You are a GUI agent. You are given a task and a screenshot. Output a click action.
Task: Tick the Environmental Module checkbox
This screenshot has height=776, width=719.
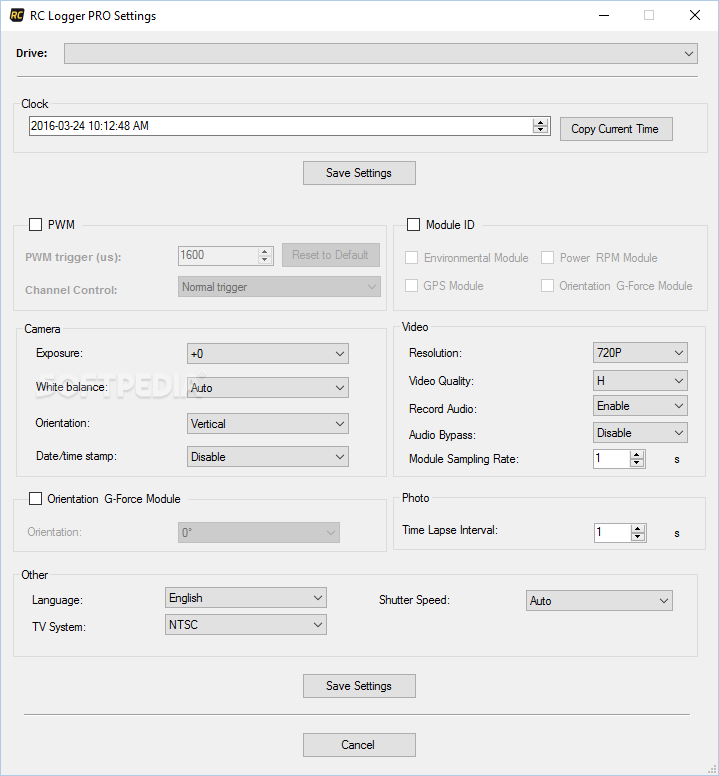[x=411, y=258]
